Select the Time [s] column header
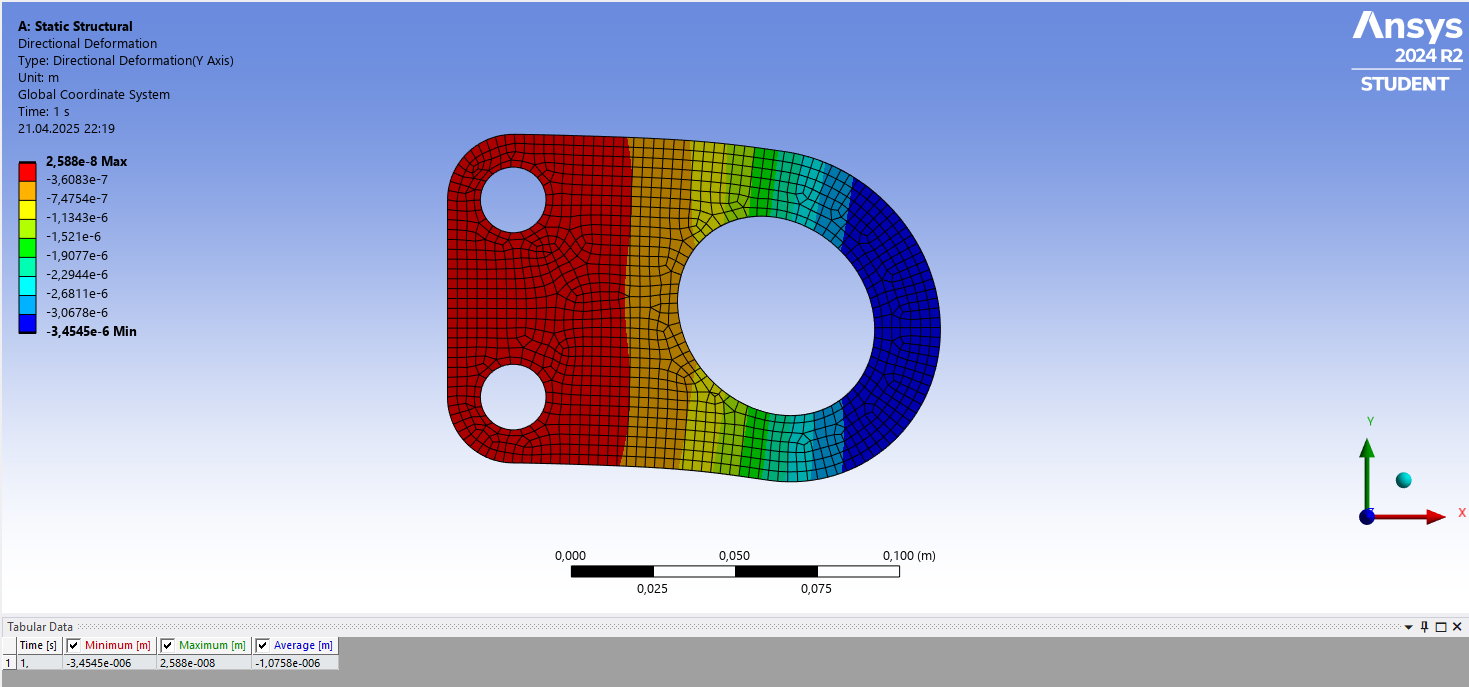Viewport: 1469px width, 687px height. point(39,645)
